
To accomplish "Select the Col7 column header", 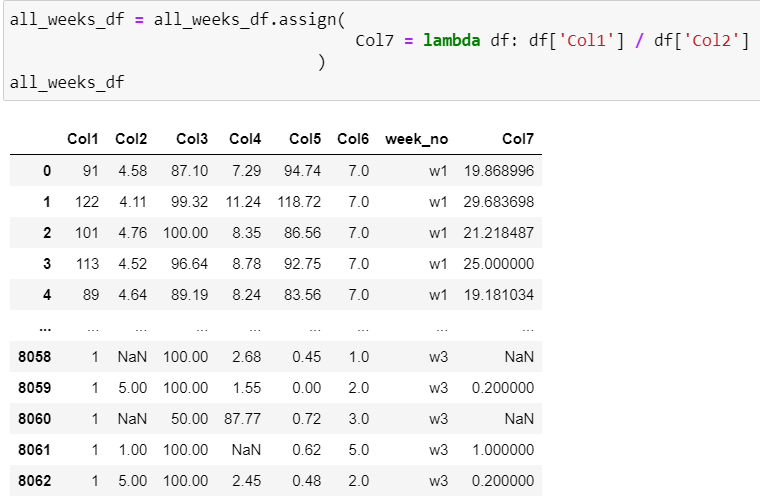I will [x=518, y=139].
